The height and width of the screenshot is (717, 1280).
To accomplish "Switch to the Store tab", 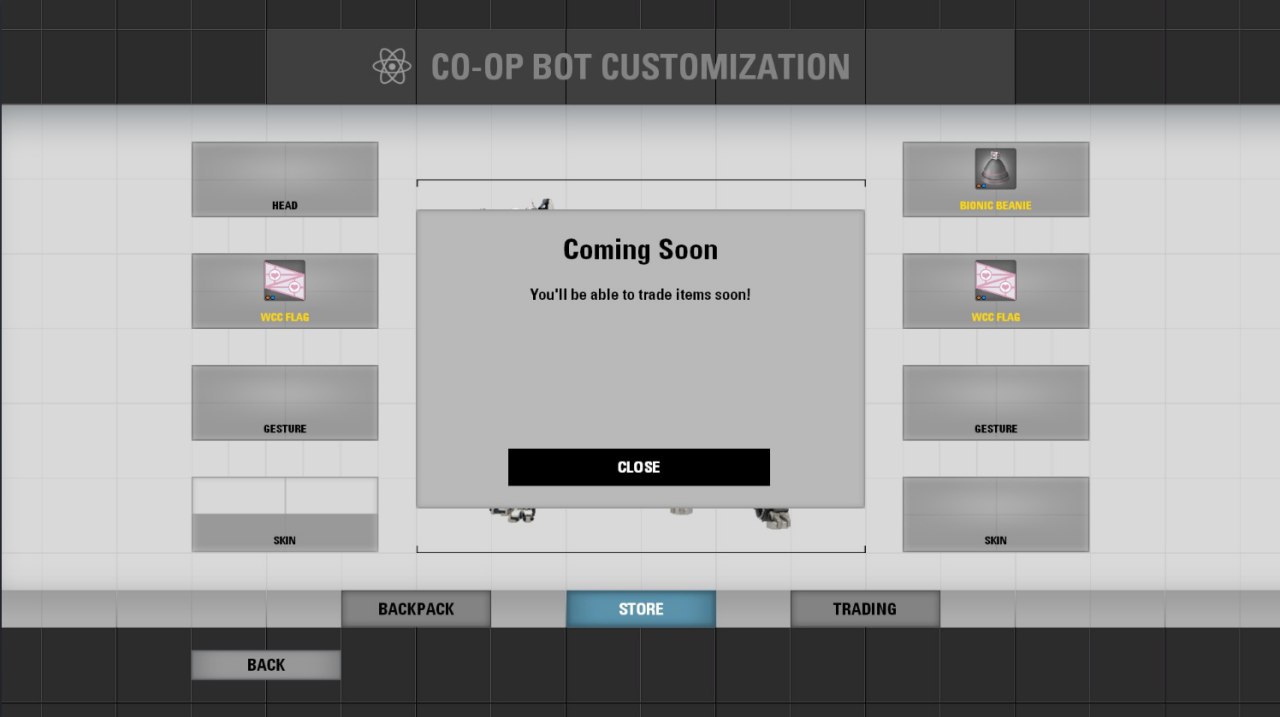I will pyautogui.click(x=641, y=609).
